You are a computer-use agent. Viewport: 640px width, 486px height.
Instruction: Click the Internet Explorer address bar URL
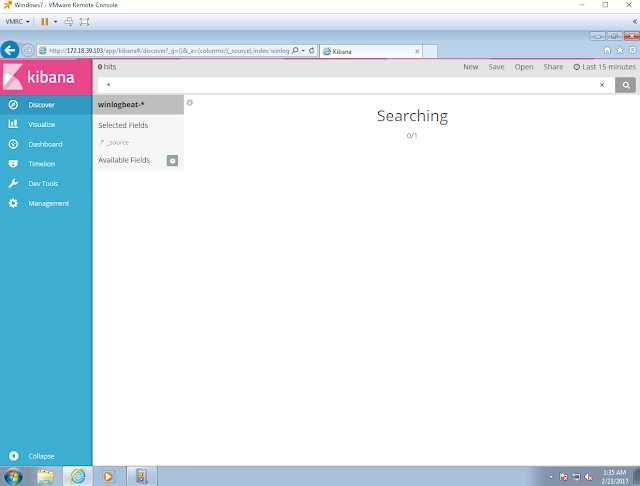click(x=169, y=51)
